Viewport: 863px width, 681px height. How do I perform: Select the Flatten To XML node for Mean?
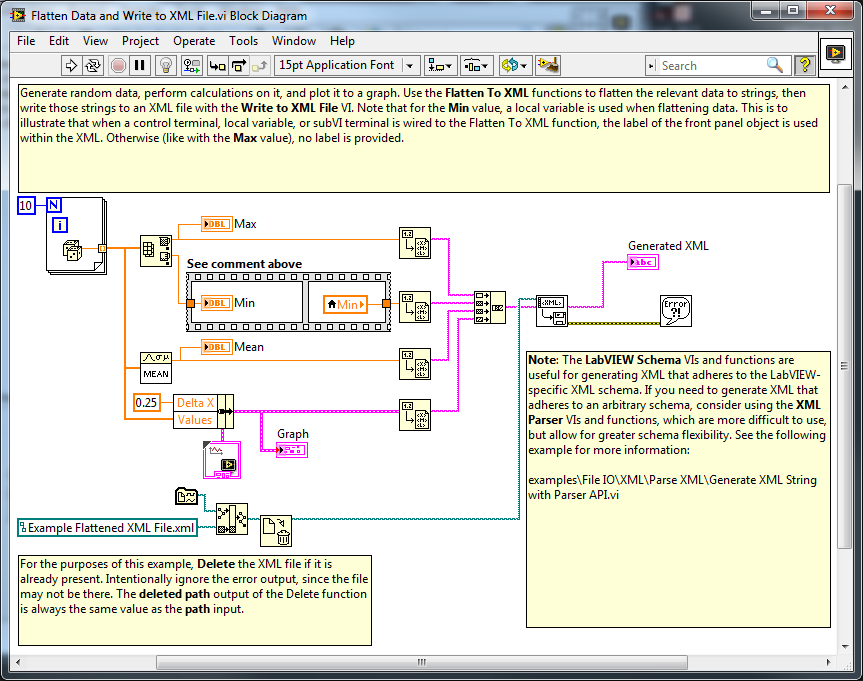[x=415, y=364]
